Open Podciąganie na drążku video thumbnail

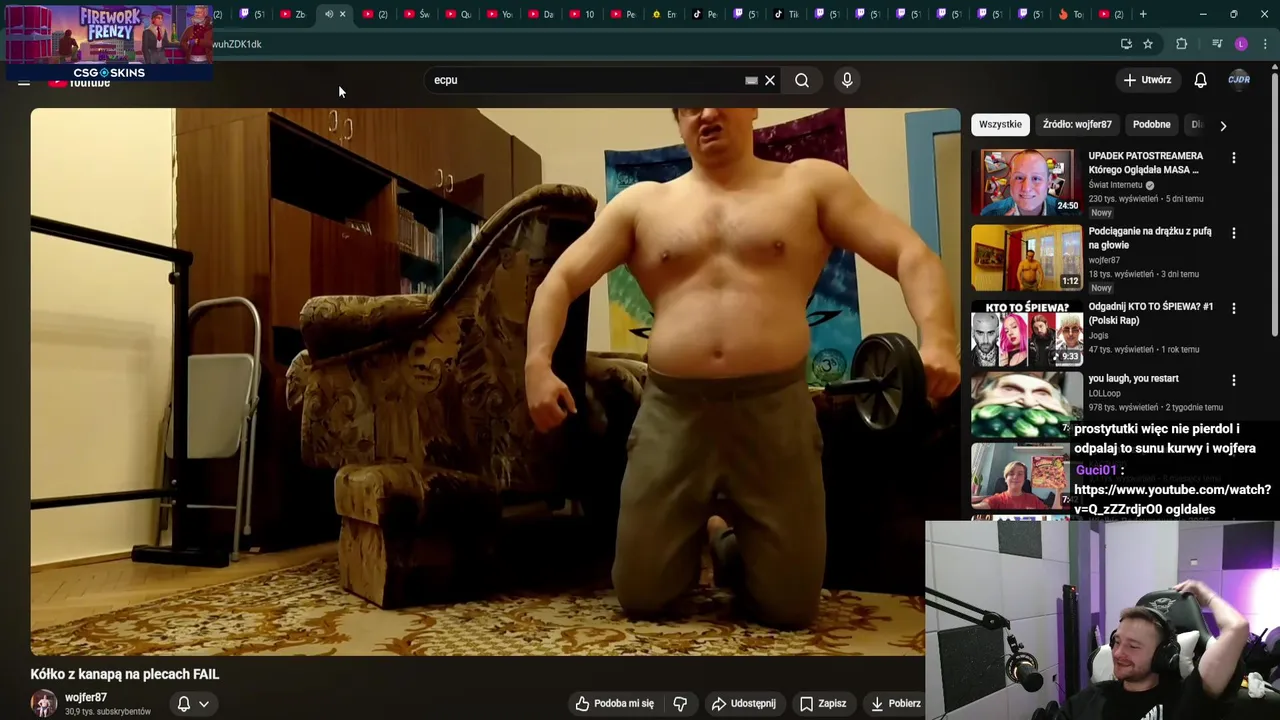1027,257
